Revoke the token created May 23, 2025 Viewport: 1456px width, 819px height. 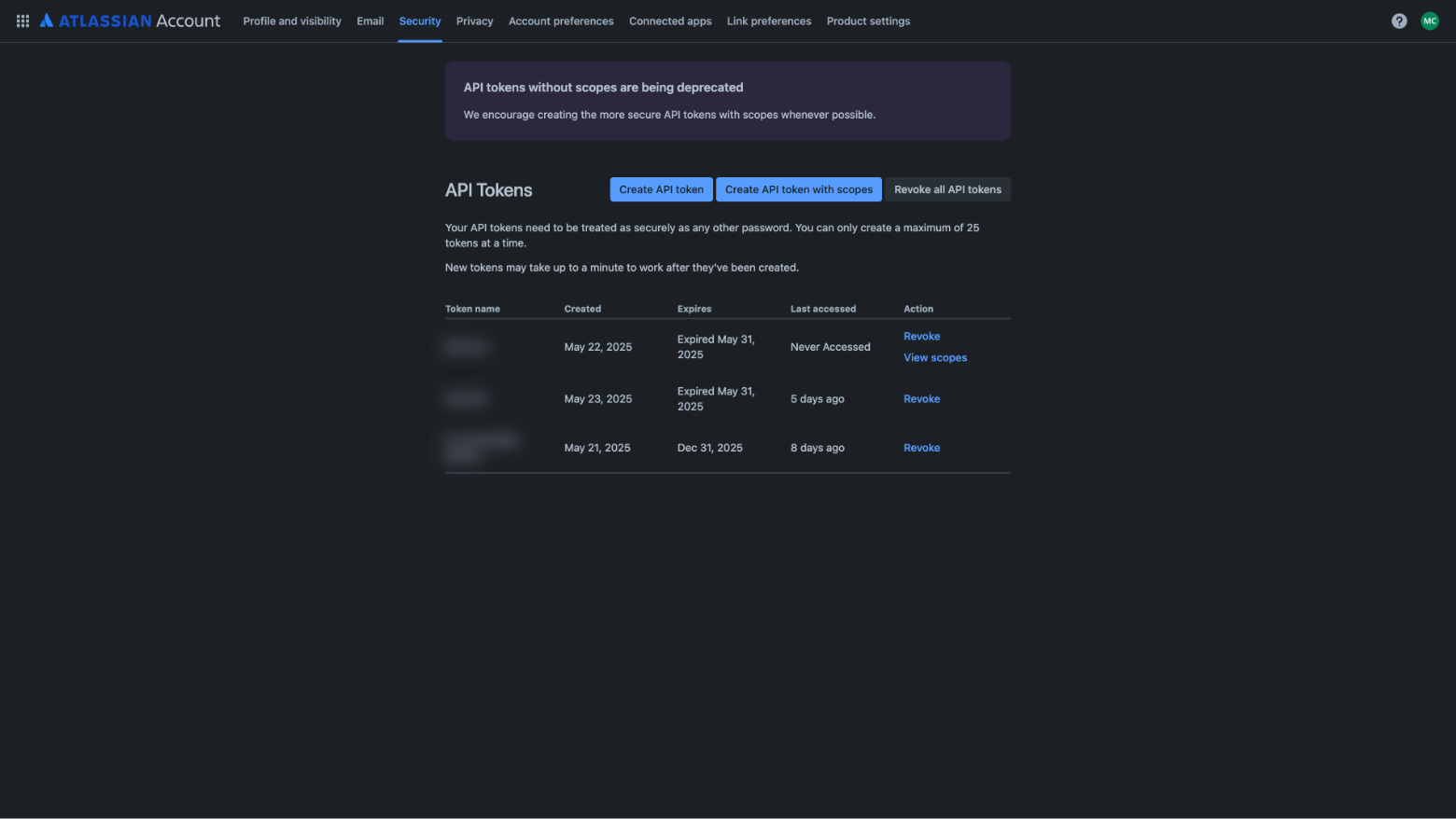[x=921, y=398]
